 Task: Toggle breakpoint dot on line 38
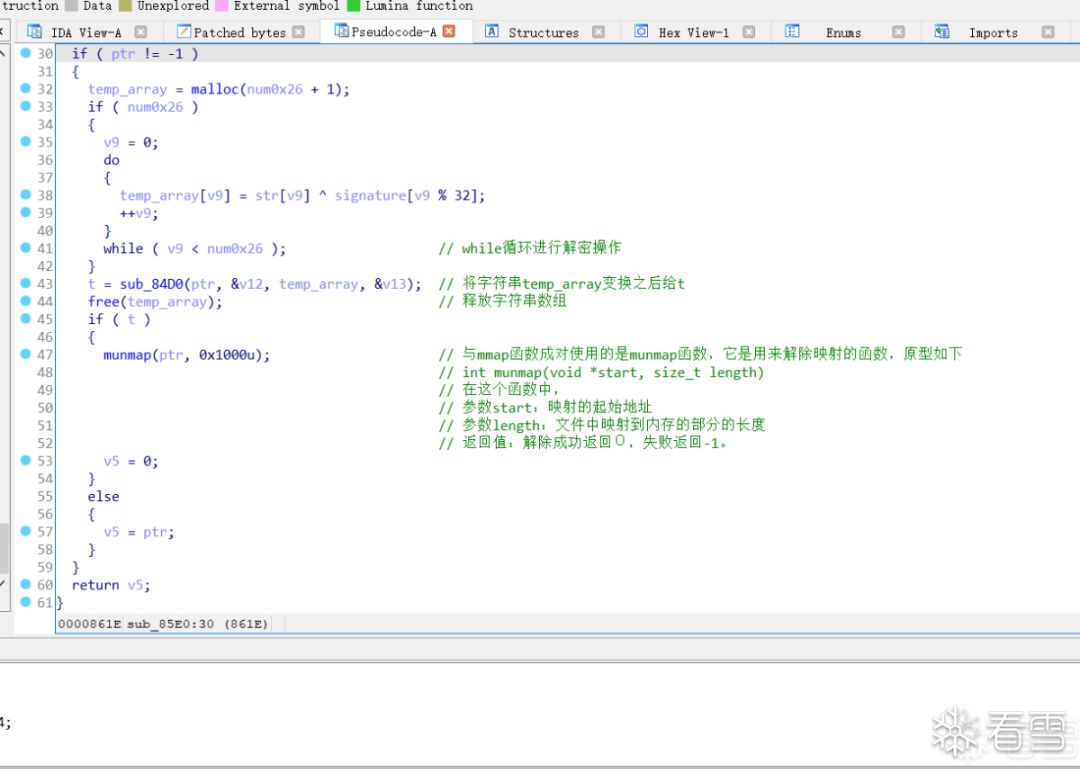click(25, 194)
